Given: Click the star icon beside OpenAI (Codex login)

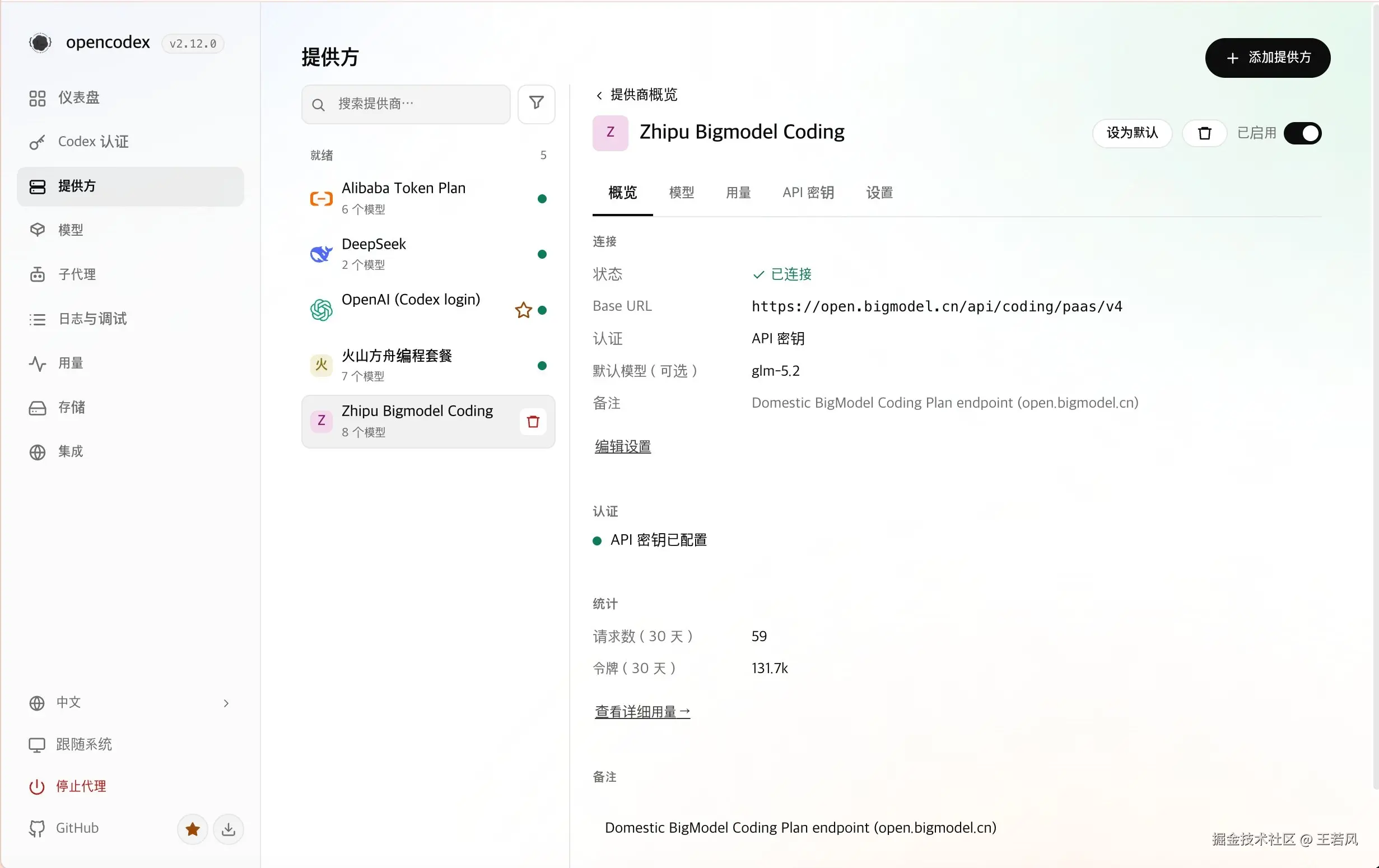Looking at the screenshot, I should 523,310.
